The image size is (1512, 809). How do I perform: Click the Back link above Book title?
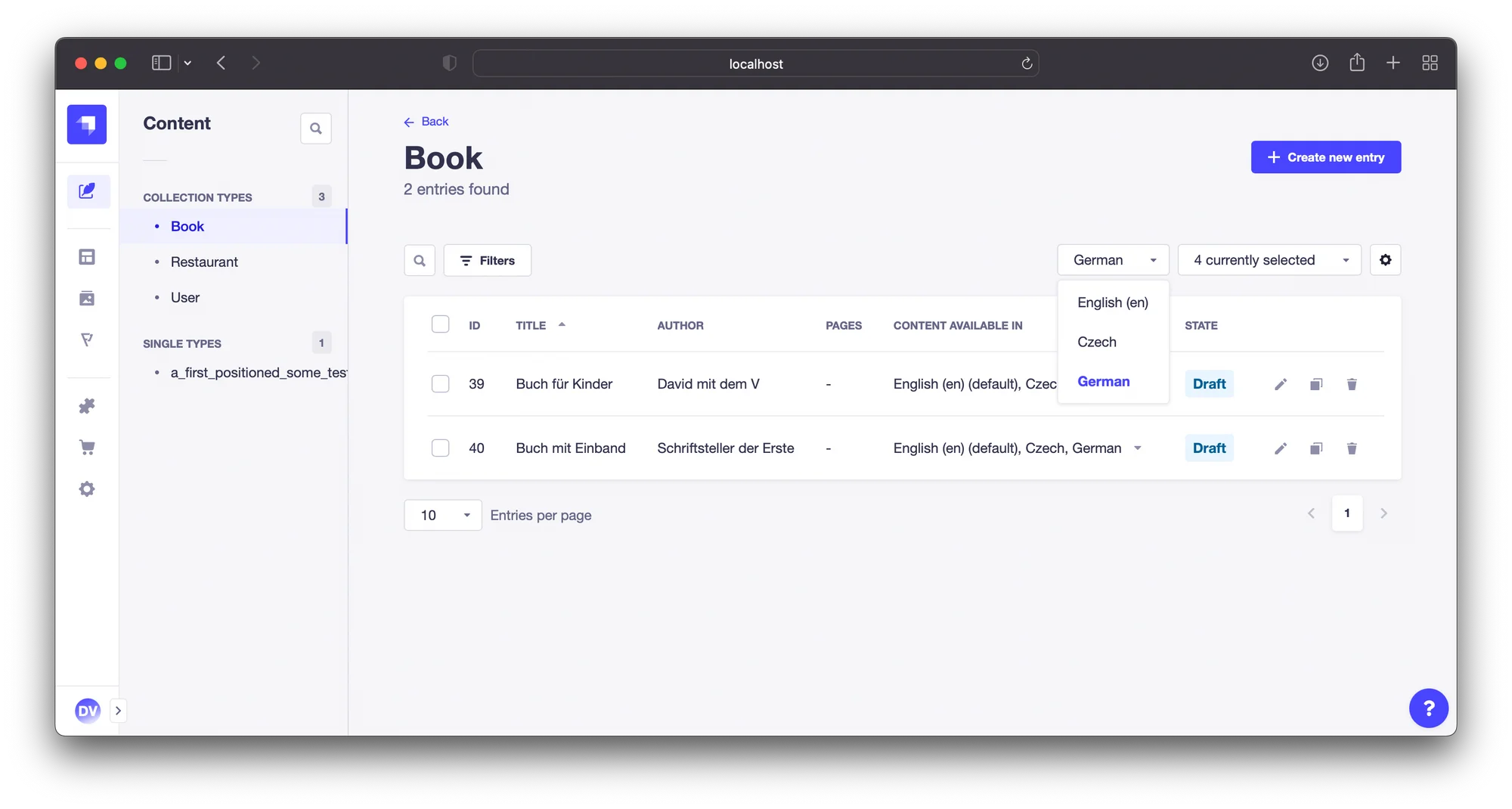tap(426, 122)
